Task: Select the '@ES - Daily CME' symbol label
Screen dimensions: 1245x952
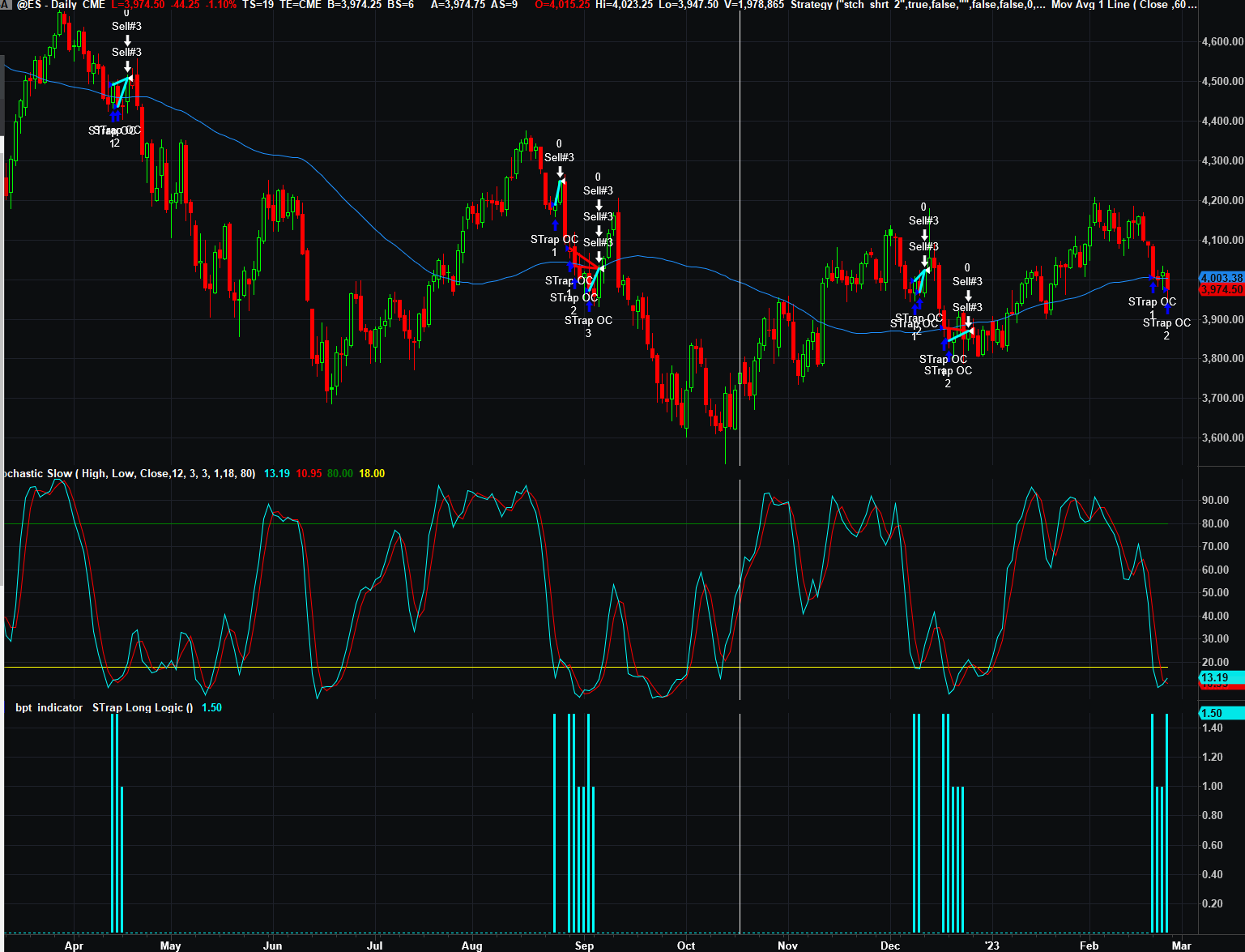Action: click(62, 5)
